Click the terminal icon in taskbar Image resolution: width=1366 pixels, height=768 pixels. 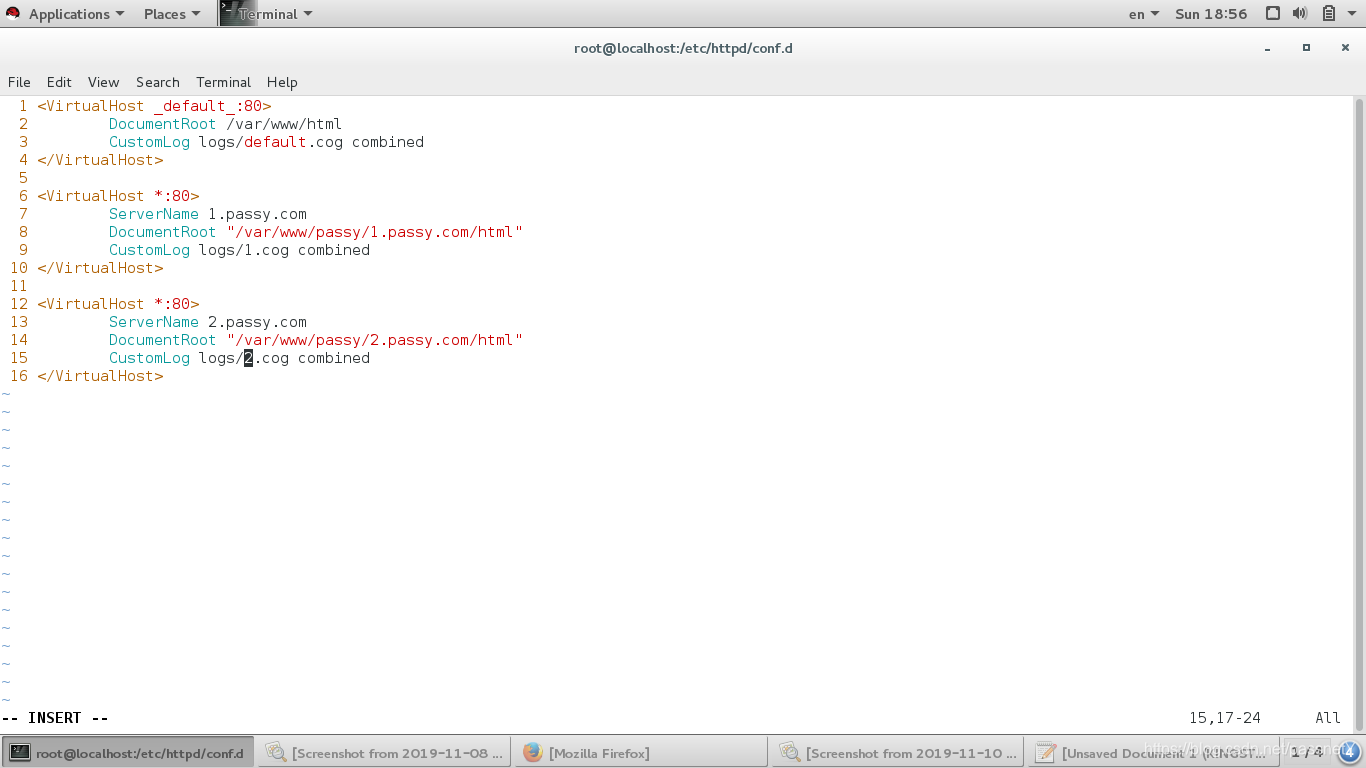20,753
